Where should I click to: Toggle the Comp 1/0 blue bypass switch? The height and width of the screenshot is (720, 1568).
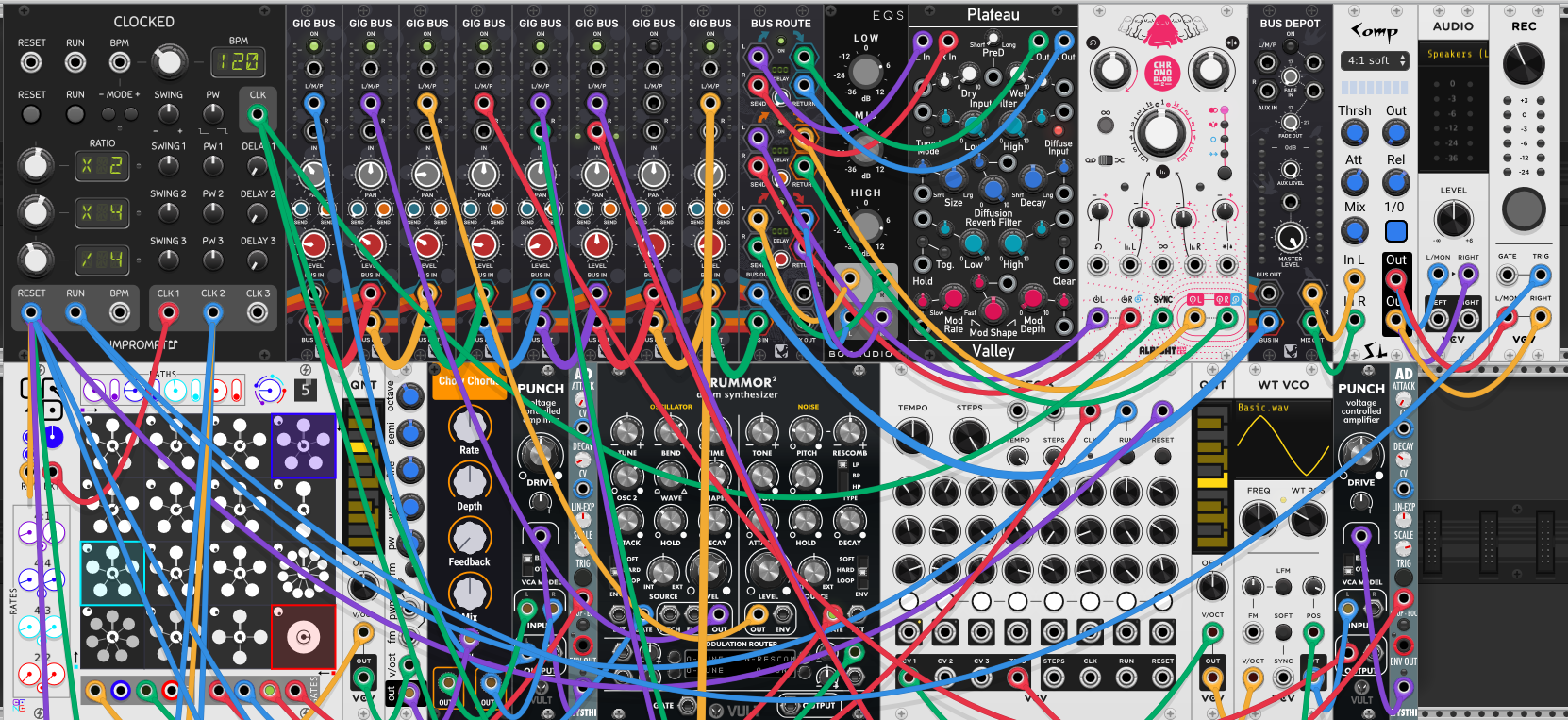coord(1396,231)
